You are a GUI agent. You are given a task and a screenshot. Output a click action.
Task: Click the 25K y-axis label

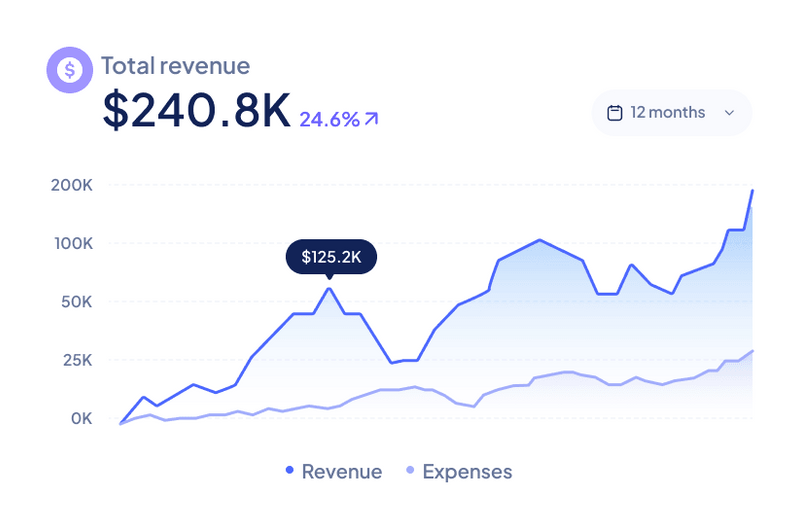(75, 359)
